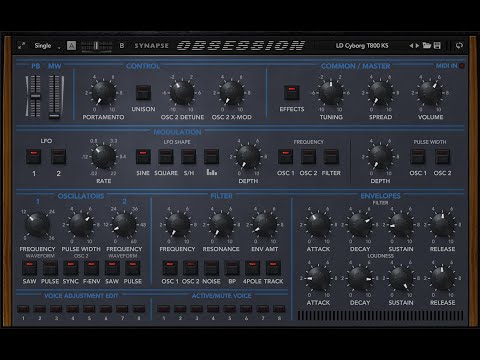The image size is (480, 360).
Task: Click the SPREAD knob
Action: click(x=380, y=93)
